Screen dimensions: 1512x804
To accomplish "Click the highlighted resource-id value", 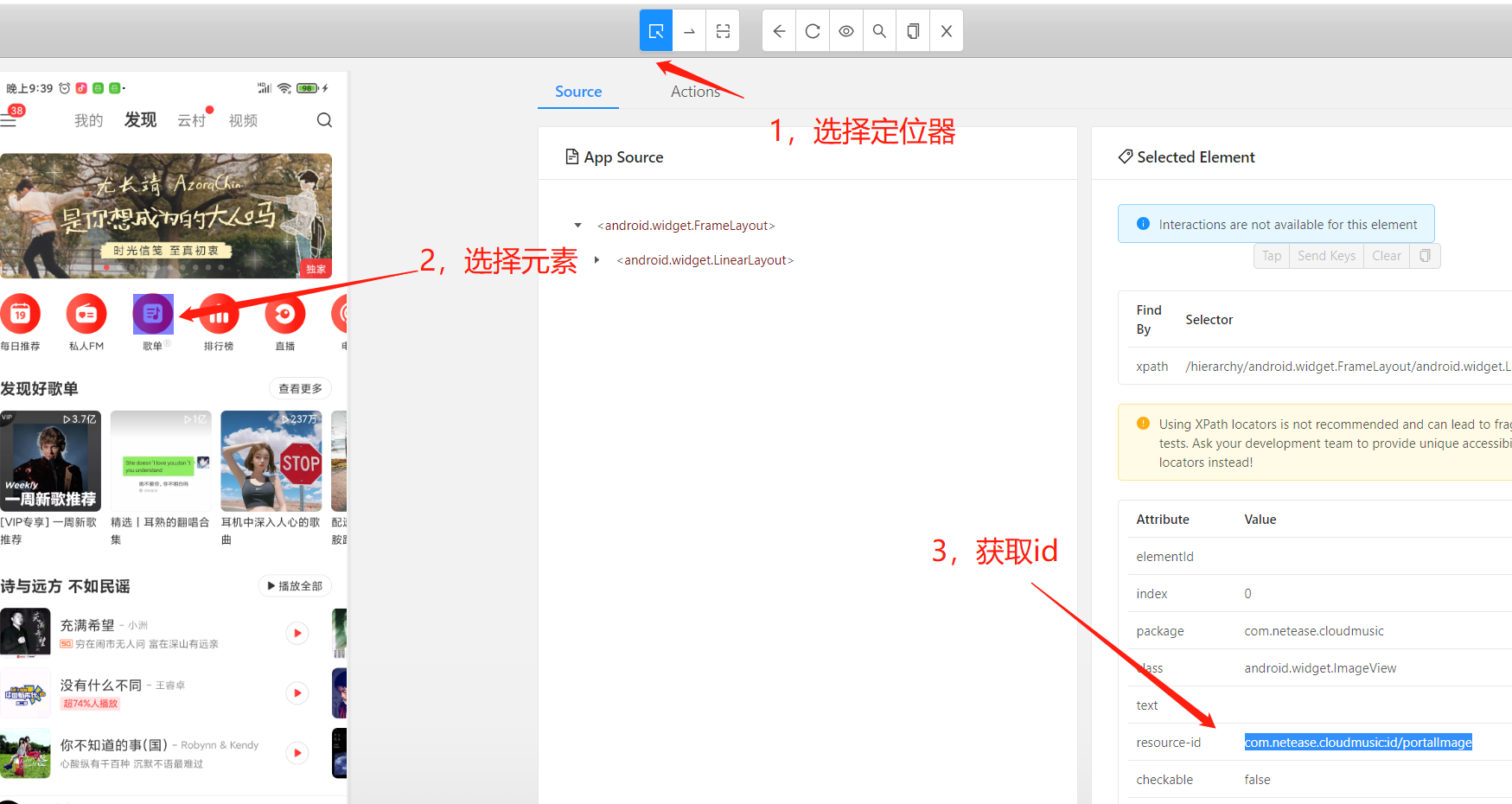I will pyautogui.click(x=1358, y=743).
